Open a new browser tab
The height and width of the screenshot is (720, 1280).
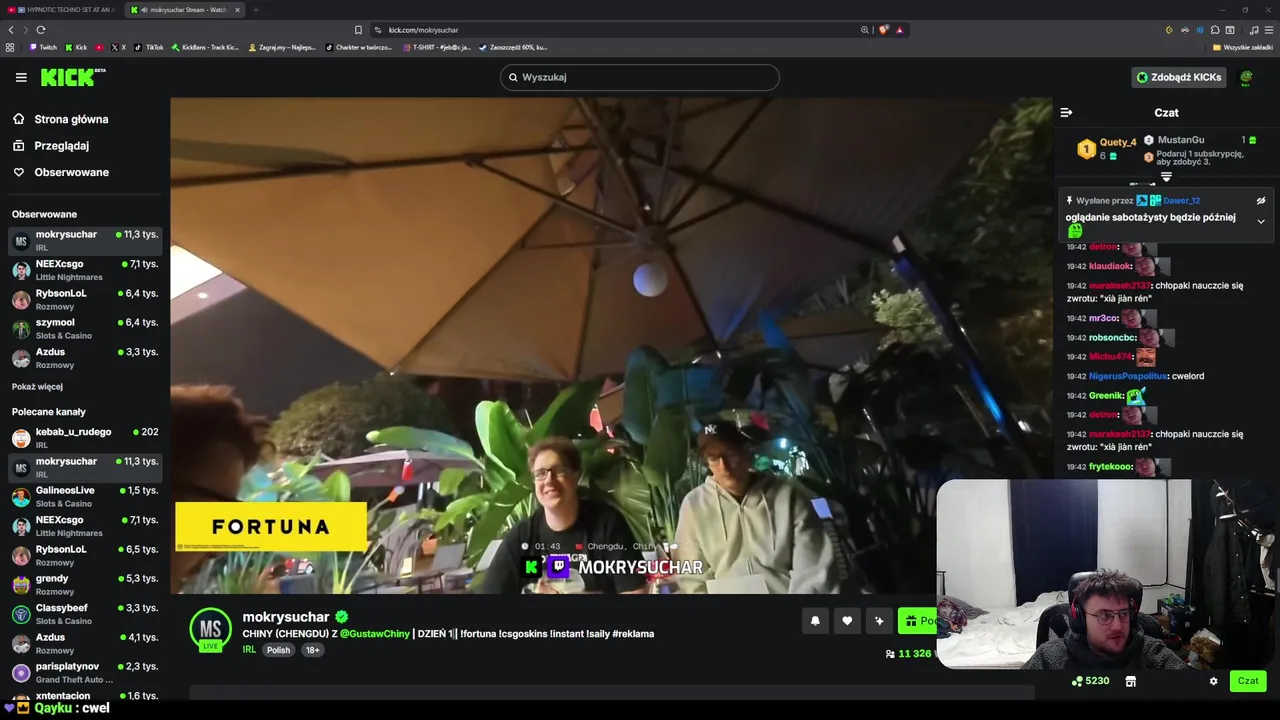tap(255, 10)
